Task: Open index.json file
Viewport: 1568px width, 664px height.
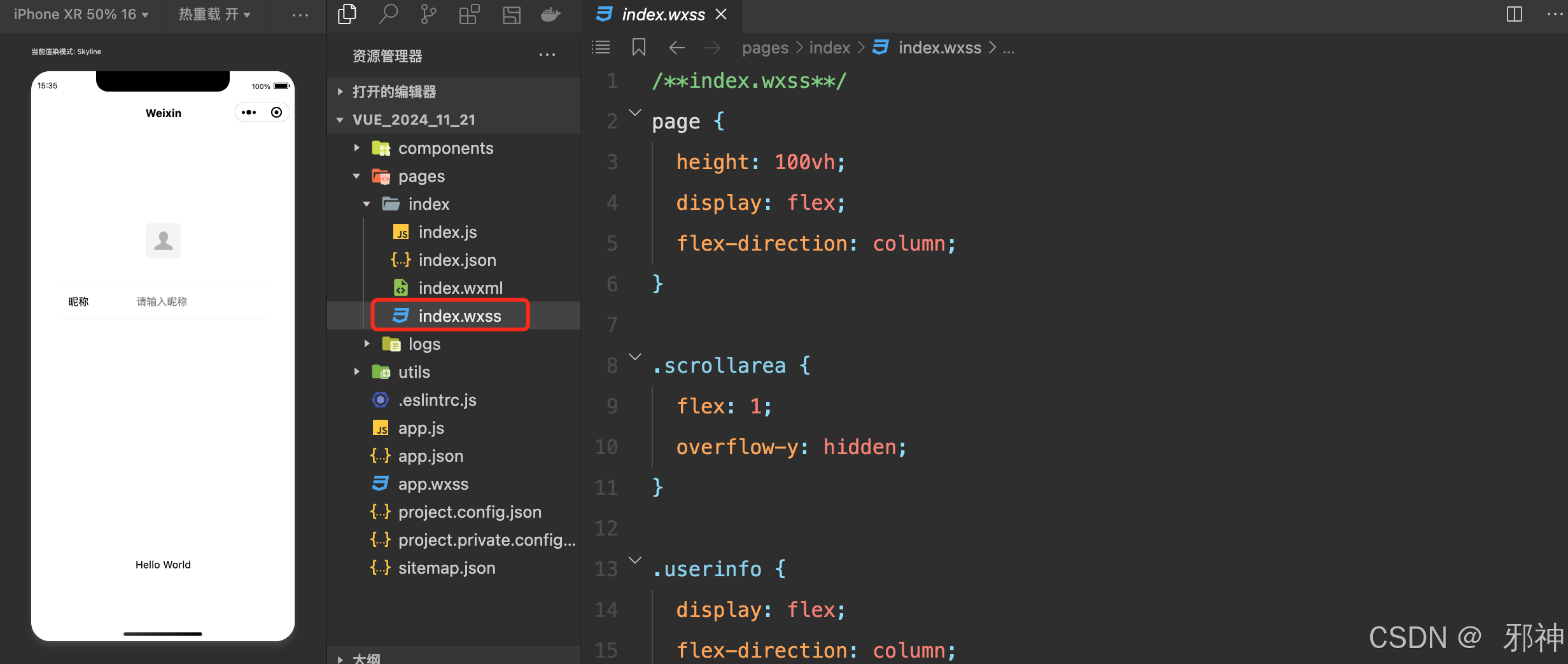Action: [x=454, y=259]
